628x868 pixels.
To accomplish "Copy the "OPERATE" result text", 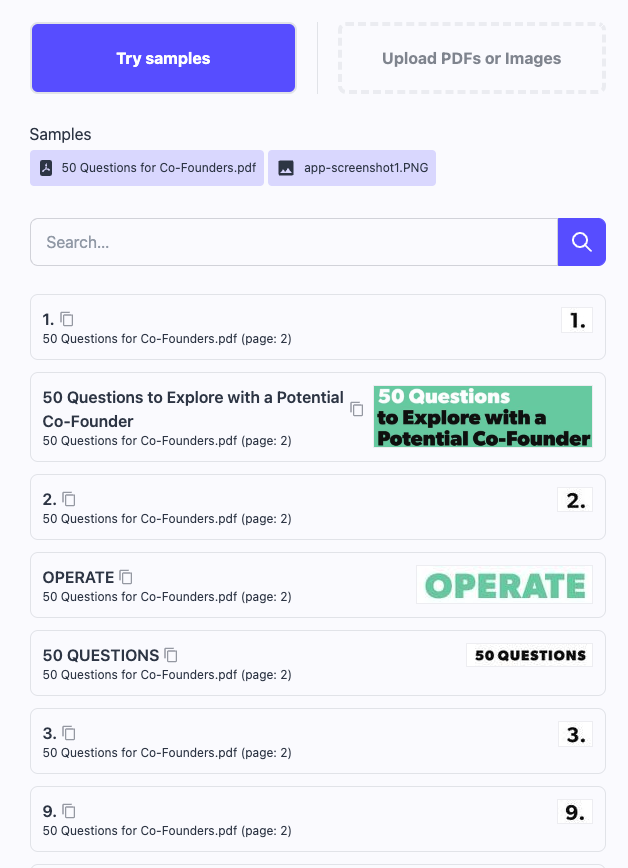I will [x=126, y=577].
